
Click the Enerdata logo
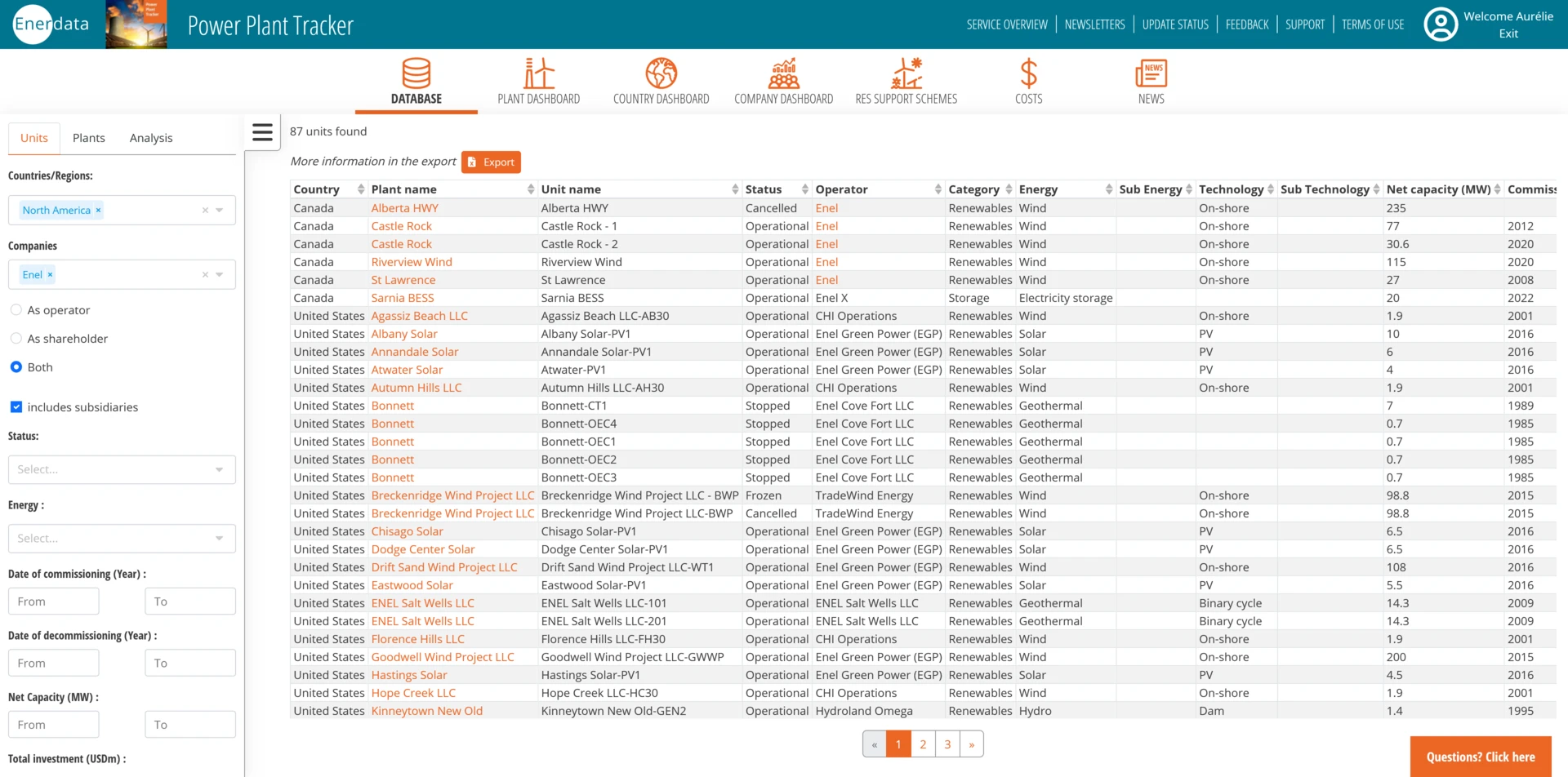point(50,24)
